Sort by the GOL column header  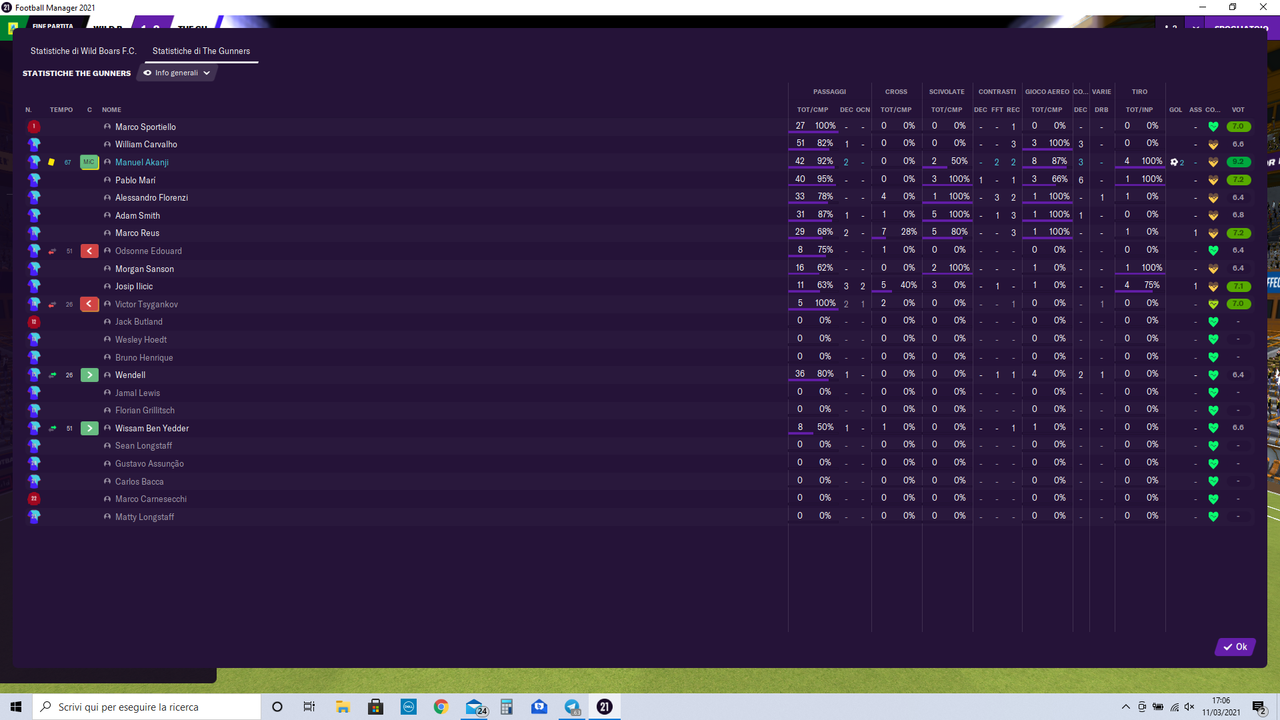1176,110
